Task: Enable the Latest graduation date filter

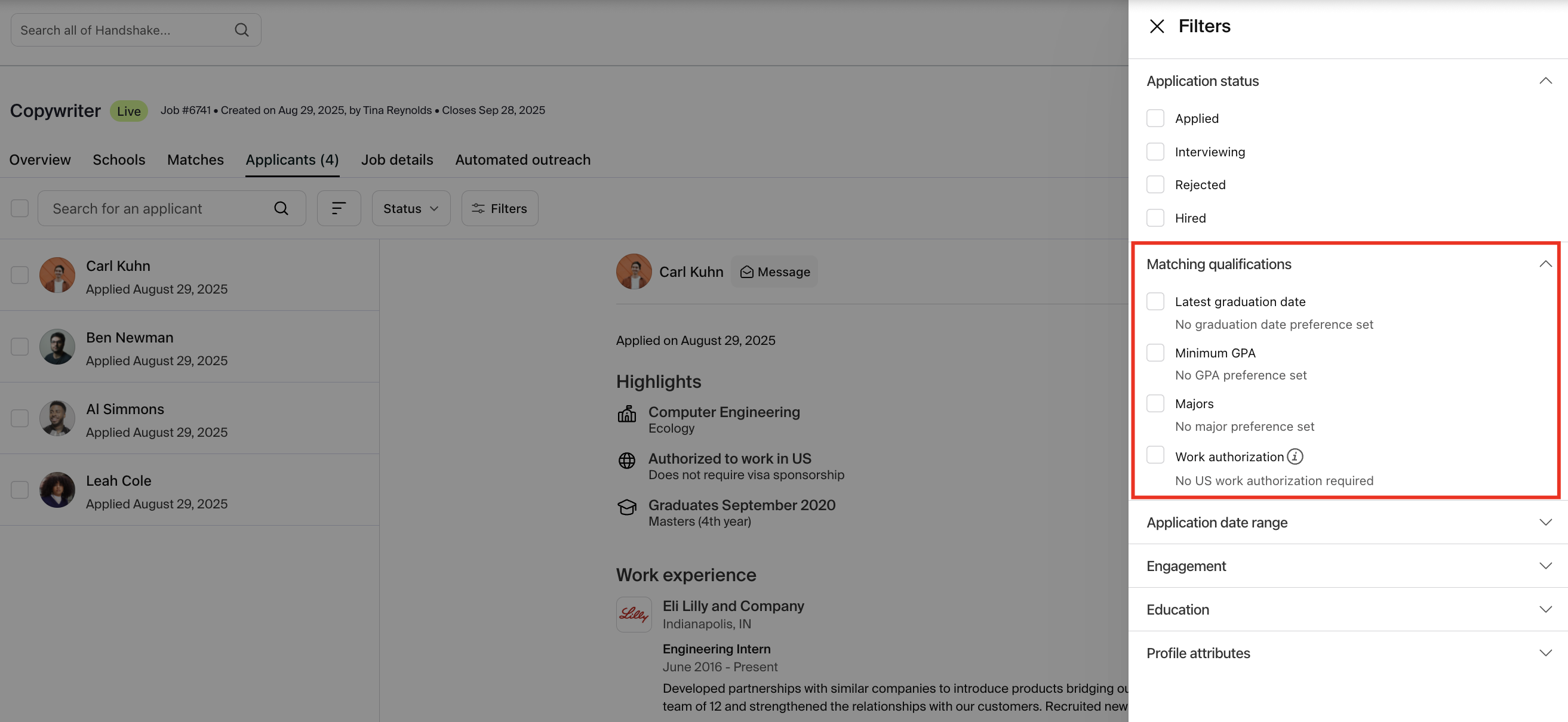Action: tap(1155, 301)
